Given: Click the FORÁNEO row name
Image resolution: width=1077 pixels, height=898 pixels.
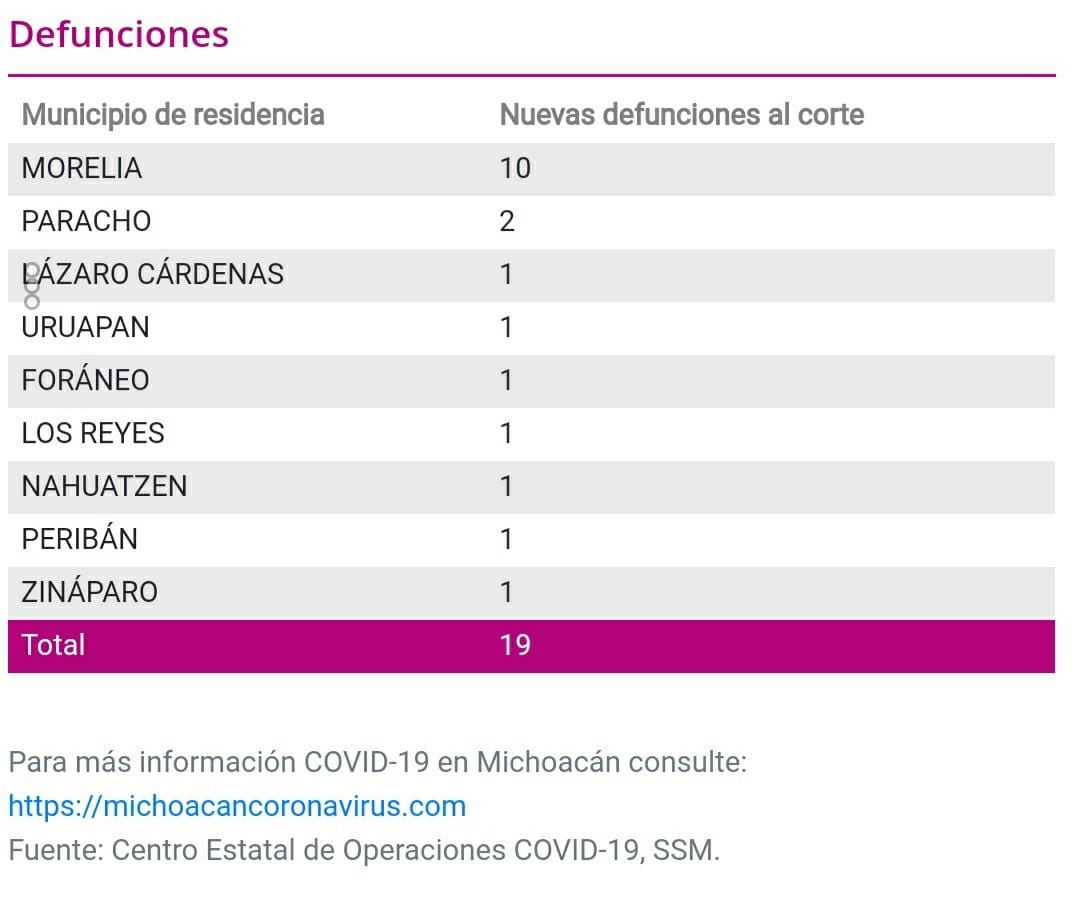Looking at the screenshot, I should (85, 380).
